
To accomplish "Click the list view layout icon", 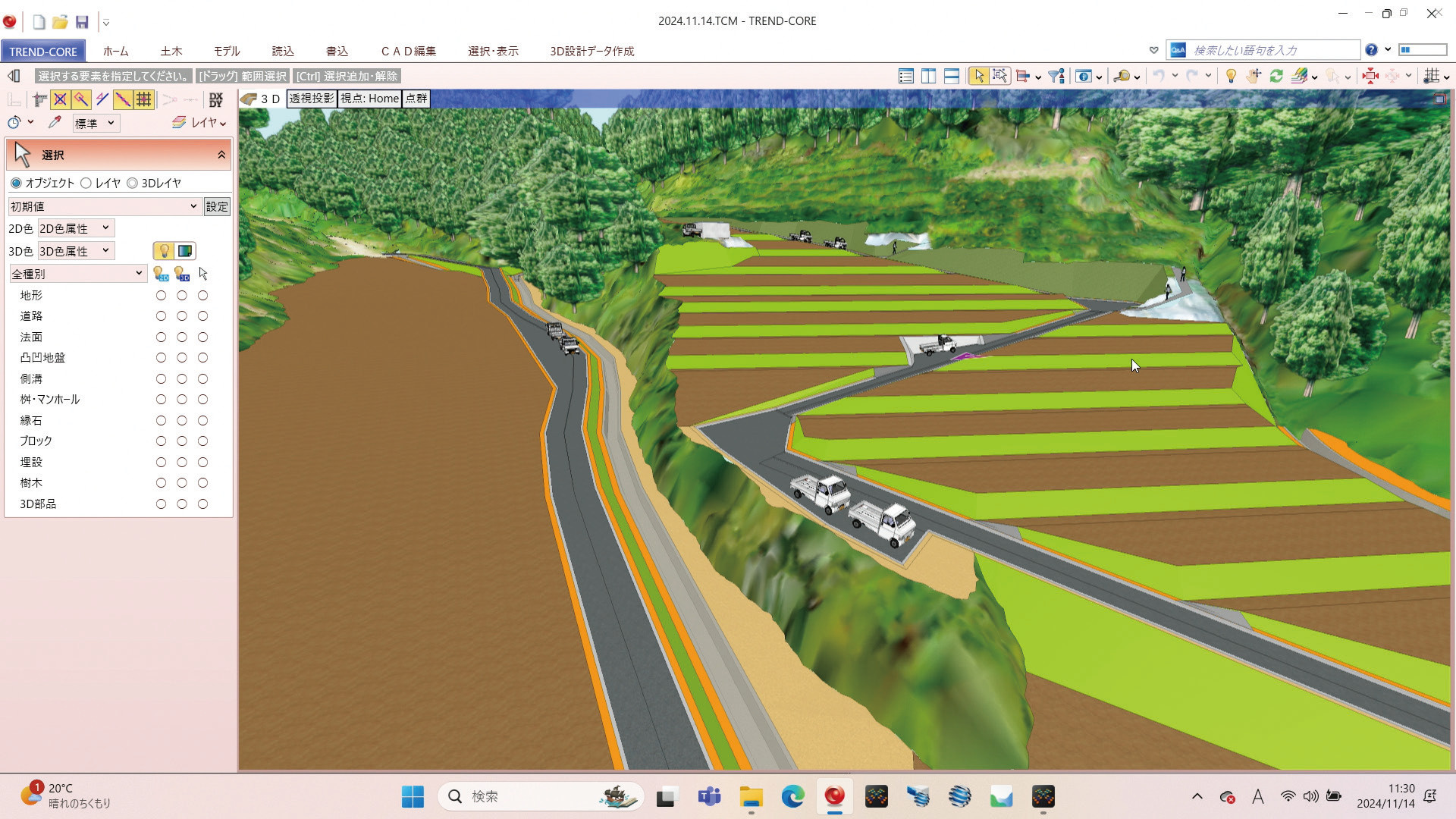I will point(905,76).
